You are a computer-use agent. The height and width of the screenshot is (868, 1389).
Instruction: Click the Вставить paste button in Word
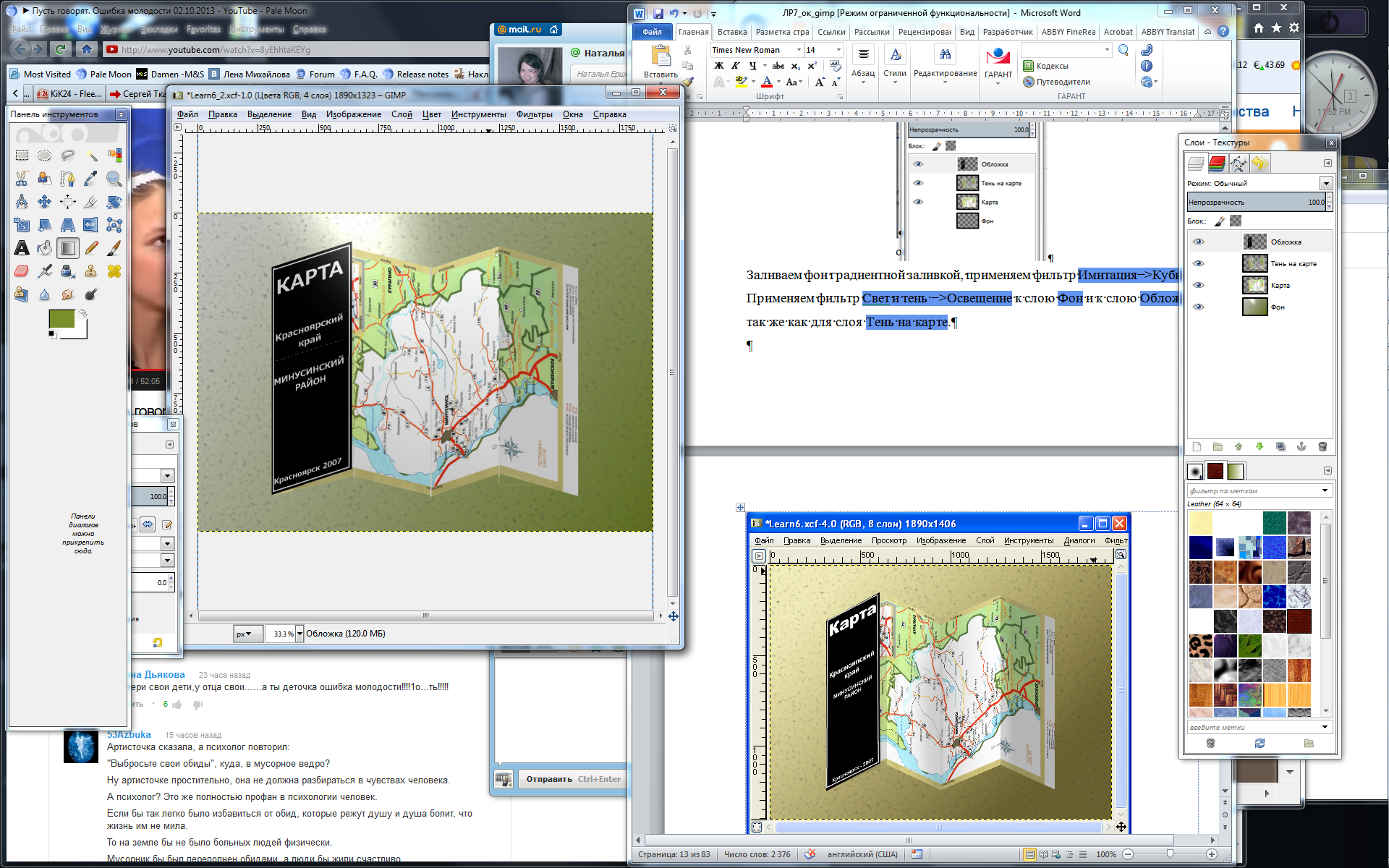[660, 62]
